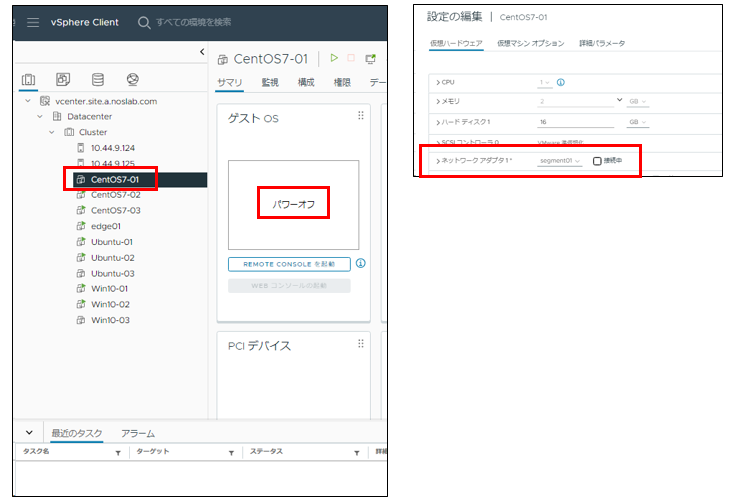Screen dimensions: 735x504
Task: Click the CPU info icon
Action: tap(561, 83)
